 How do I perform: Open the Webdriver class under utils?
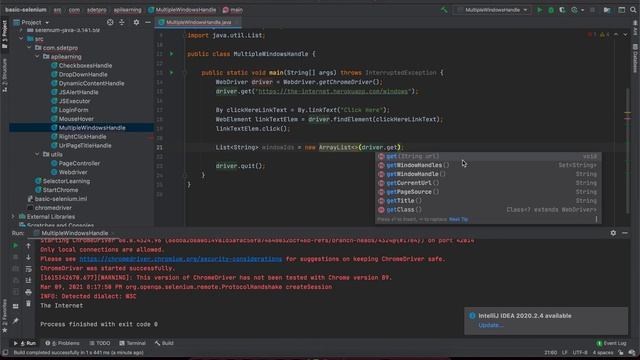[73, 172]
